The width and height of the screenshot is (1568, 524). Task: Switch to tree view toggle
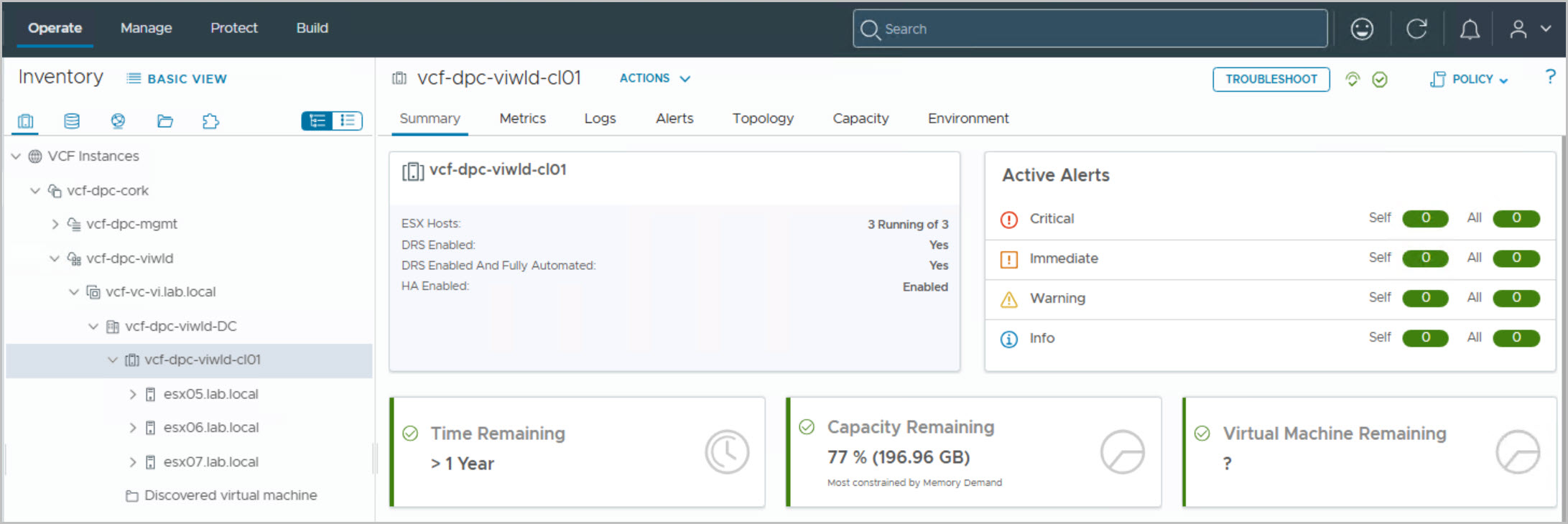(317, 121)
